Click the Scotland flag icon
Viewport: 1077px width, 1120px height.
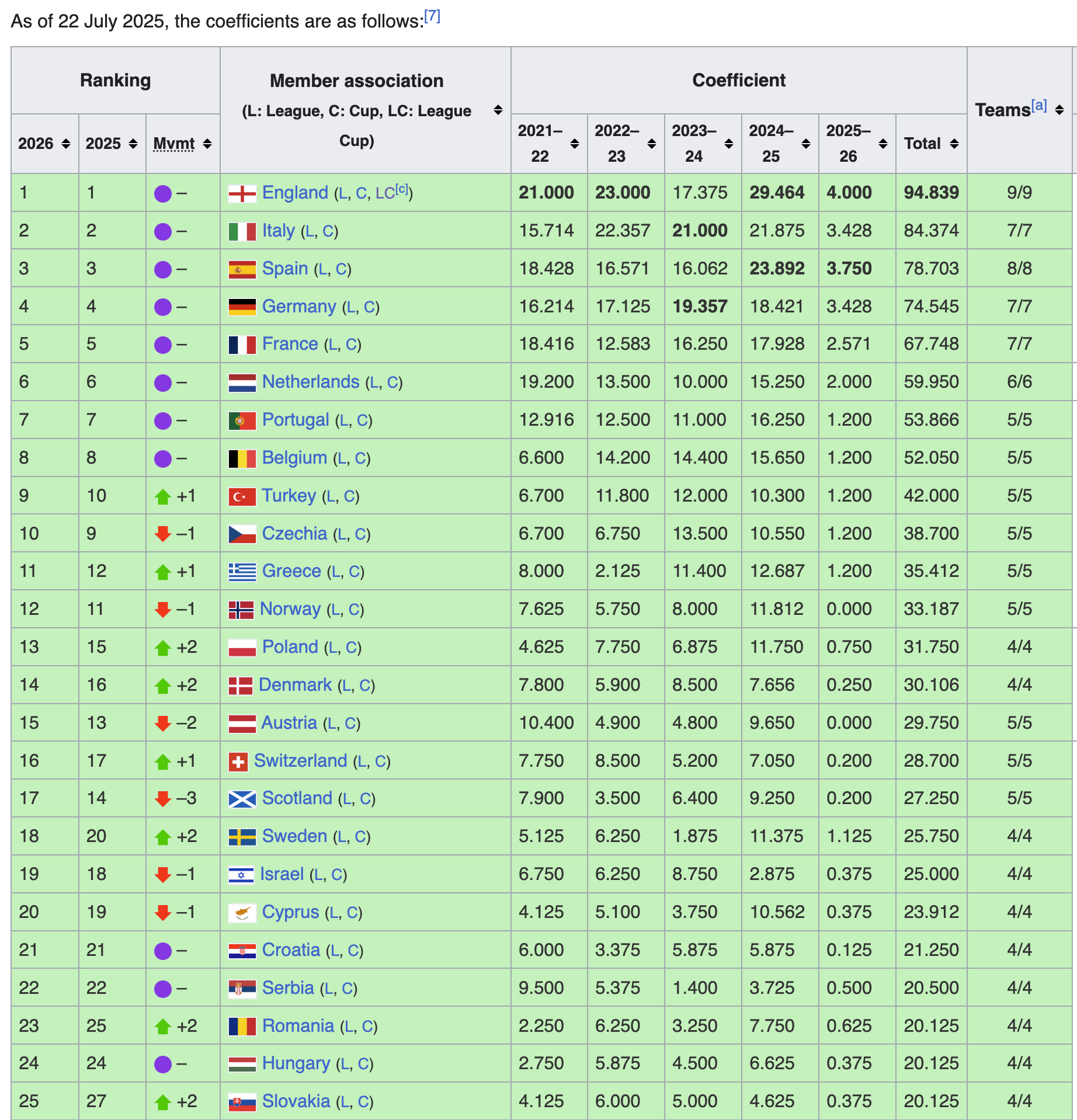click(242, 799)
